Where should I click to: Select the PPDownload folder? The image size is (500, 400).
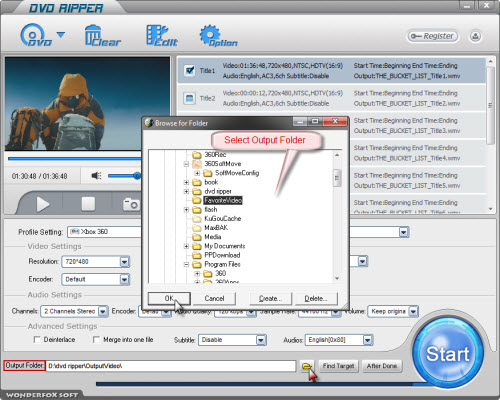coord(222,255)
